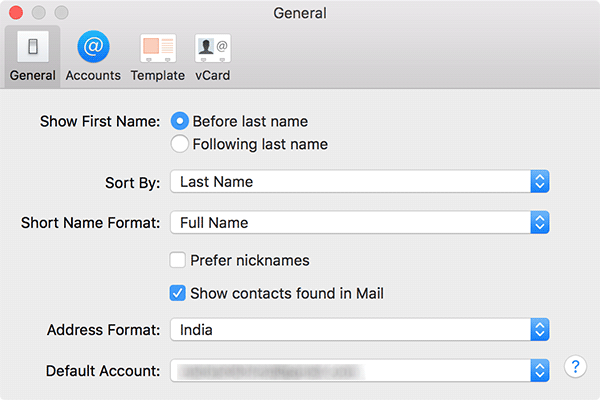Click the Short Name Format label
The height and width of the screenshot is (400, 600).
tap(90, 223)
